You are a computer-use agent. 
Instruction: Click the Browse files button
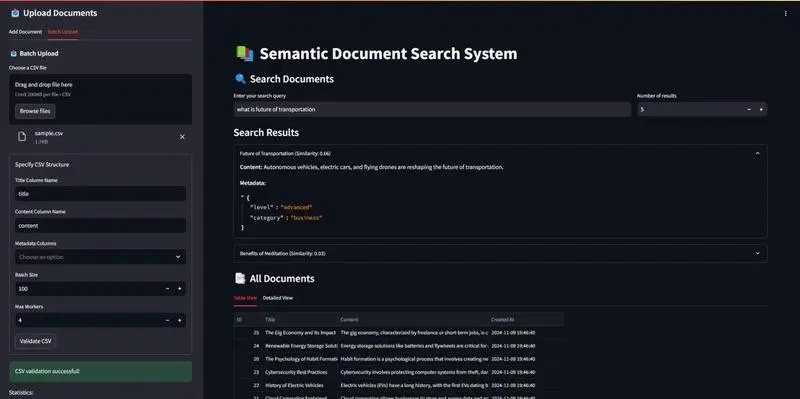click(x=35, y=111)
